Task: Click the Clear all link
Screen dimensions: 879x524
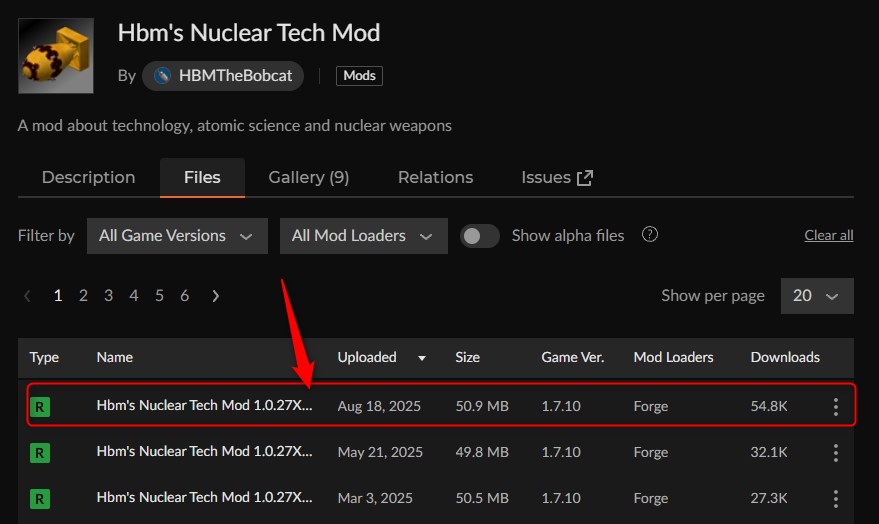Action: coord(829,235)
